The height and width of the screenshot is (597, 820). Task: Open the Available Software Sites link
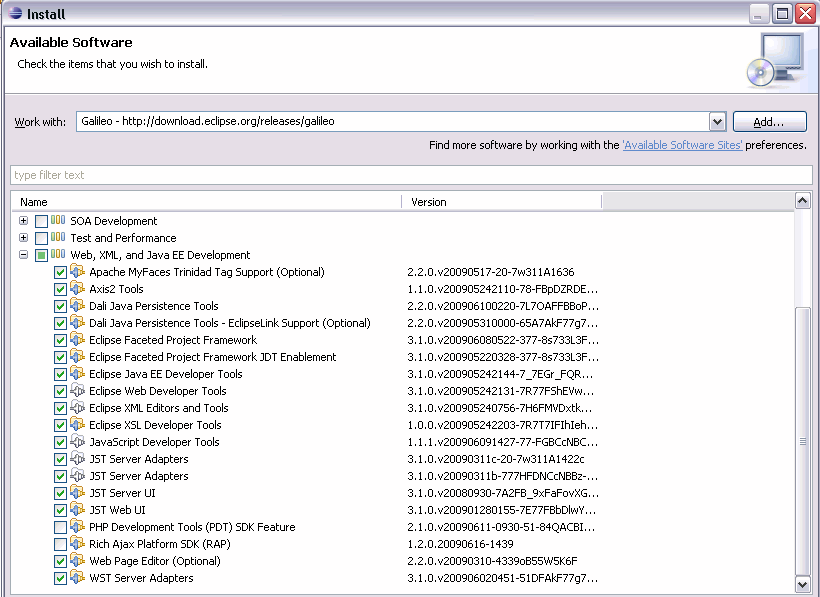click(x=682, y=145)
